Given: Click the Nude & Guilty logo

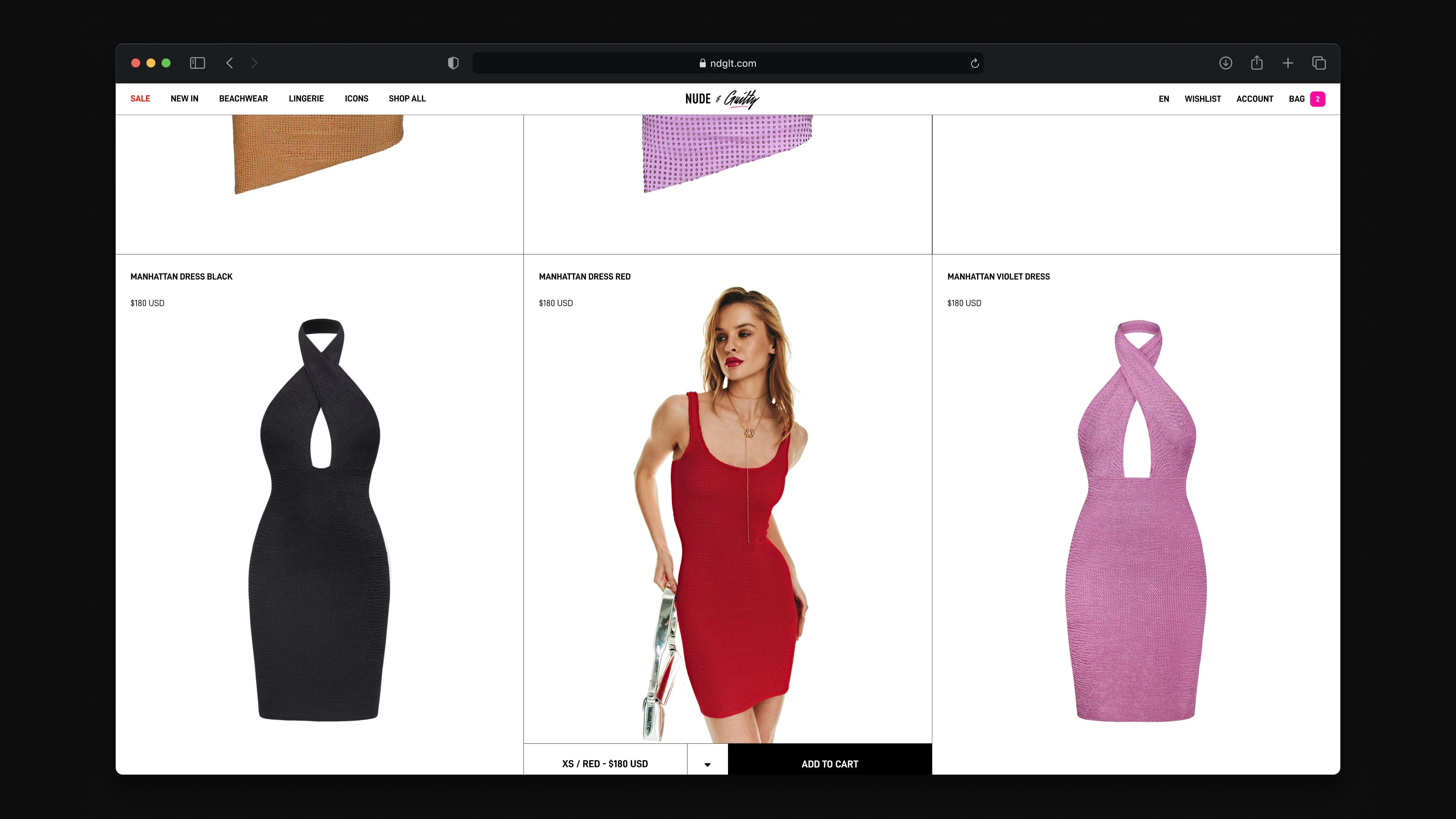Looking at the screenshot, I should point(722,99).
